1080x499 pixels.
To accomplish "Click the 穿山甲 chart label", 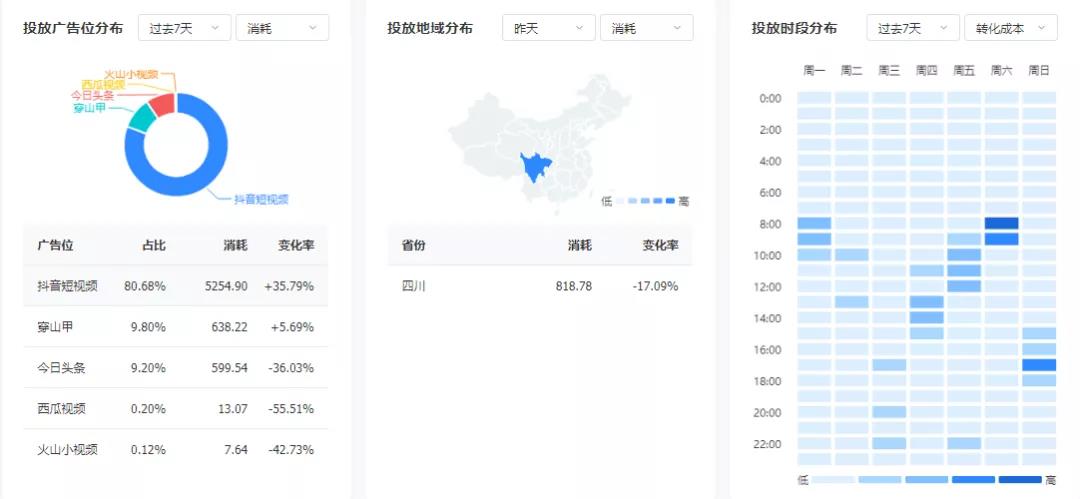I will point(90,108).
